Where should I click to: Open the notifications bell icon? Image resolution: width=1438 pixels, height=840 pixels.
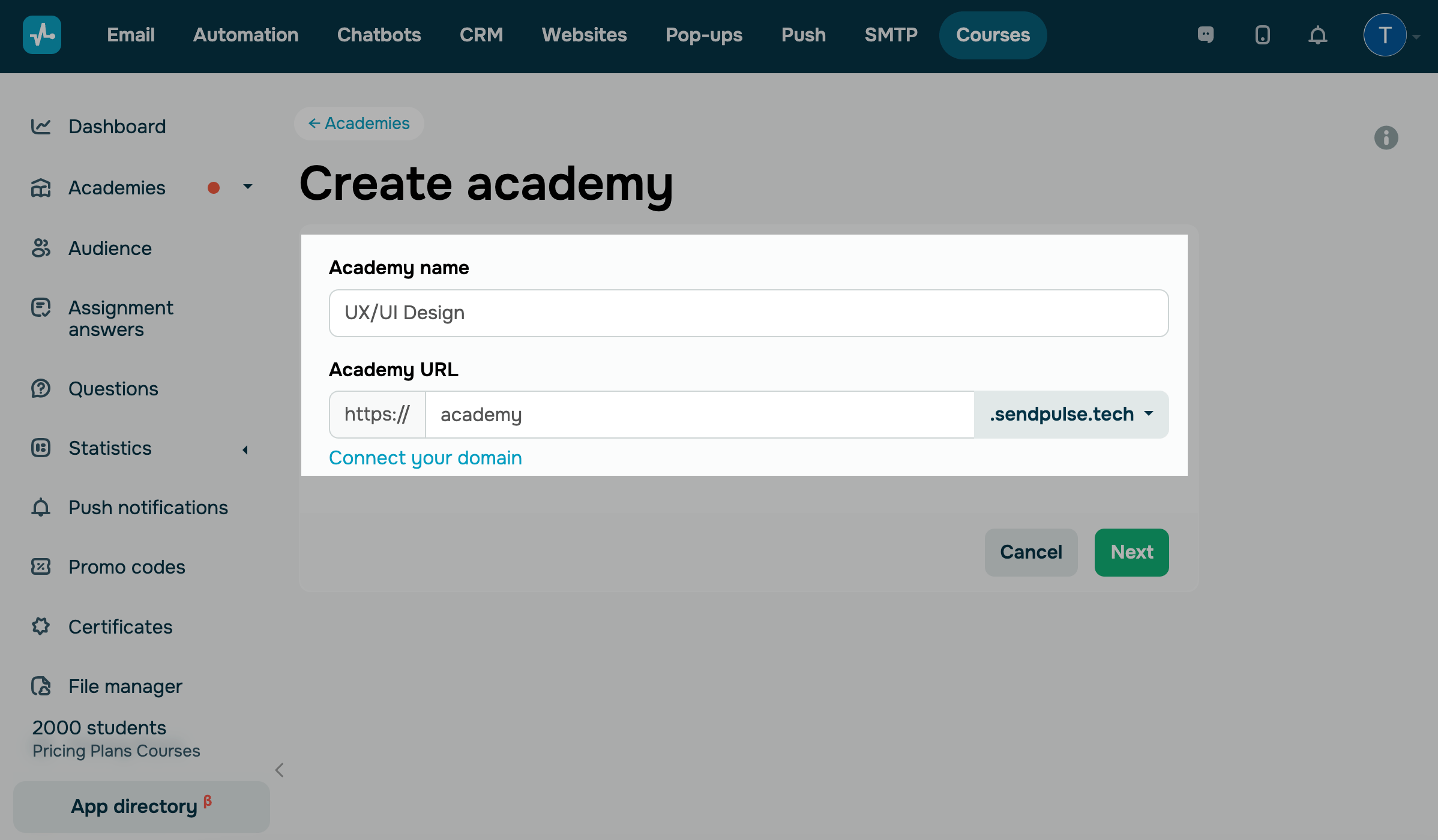(x=1317, y=35)
